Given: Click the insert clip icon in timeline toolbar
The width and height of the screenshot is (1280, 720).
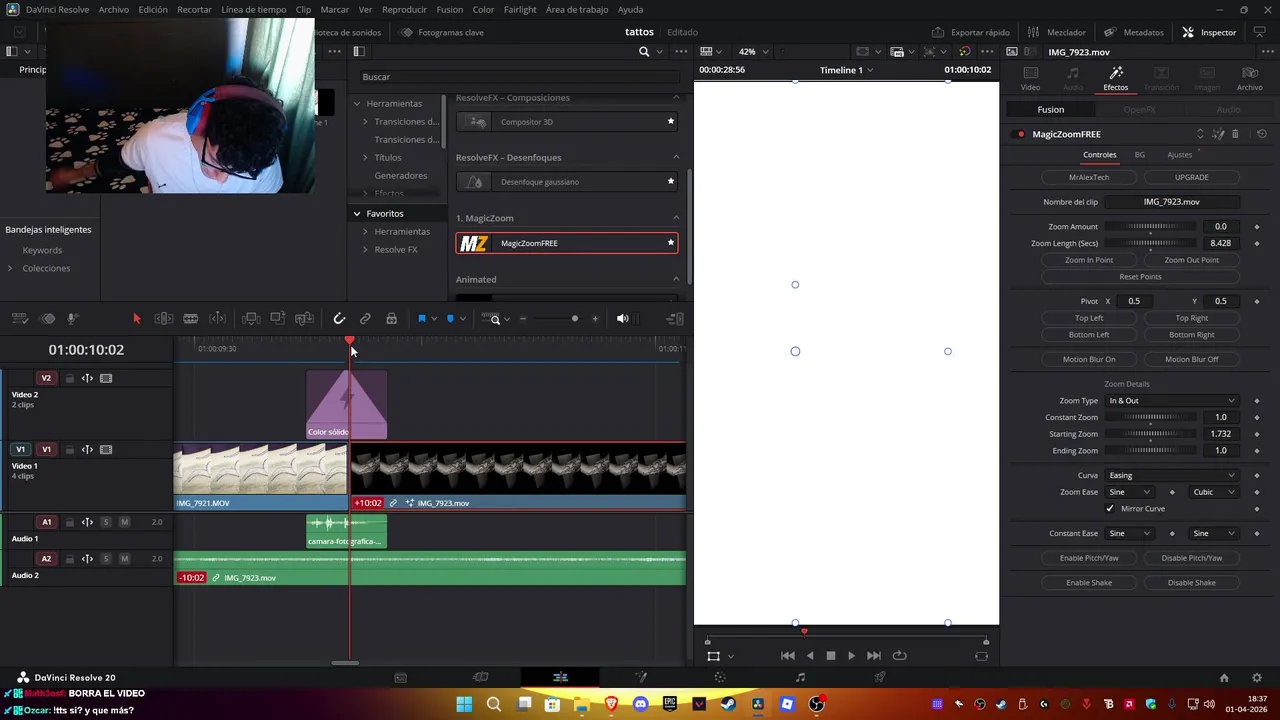Looking at the screenshot, I should pyautogui.click(x=251, y=319).
